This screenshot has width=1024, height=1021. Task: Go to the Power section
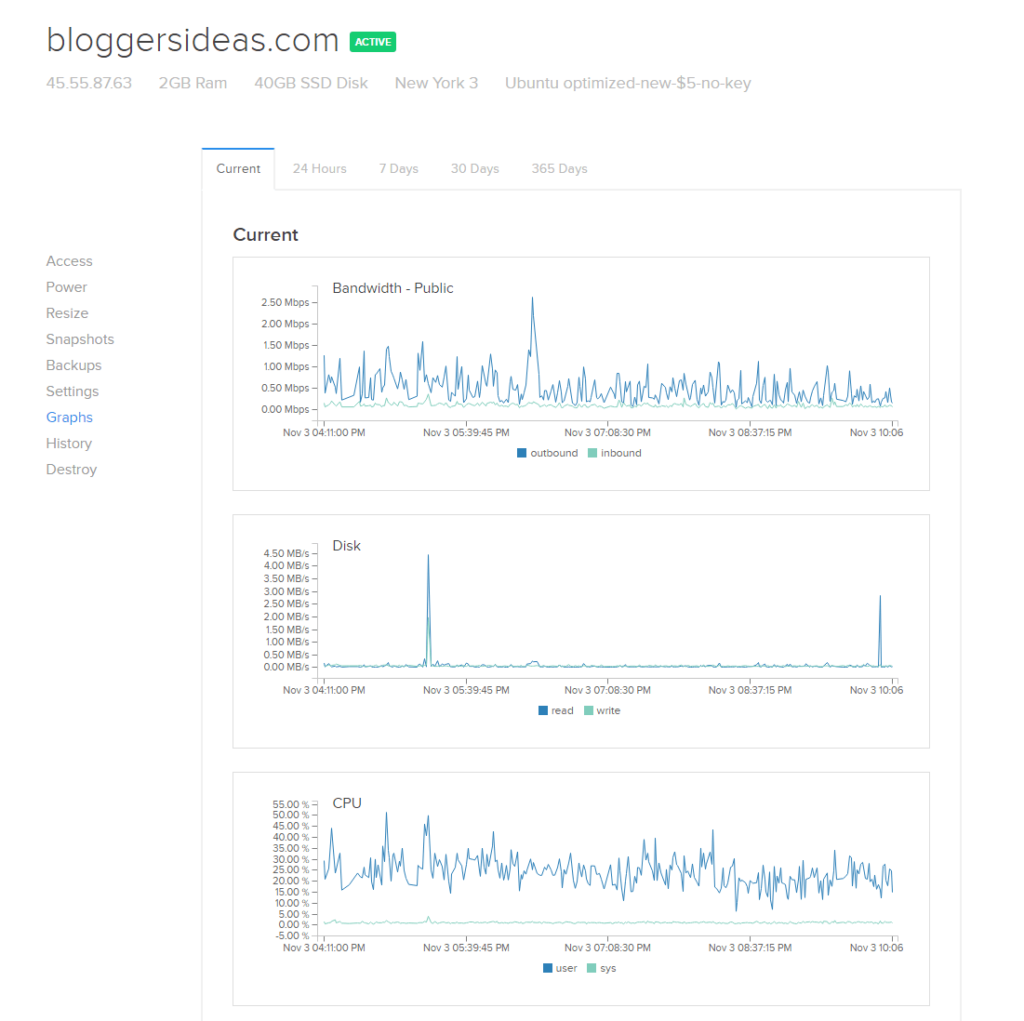point(66,287)
